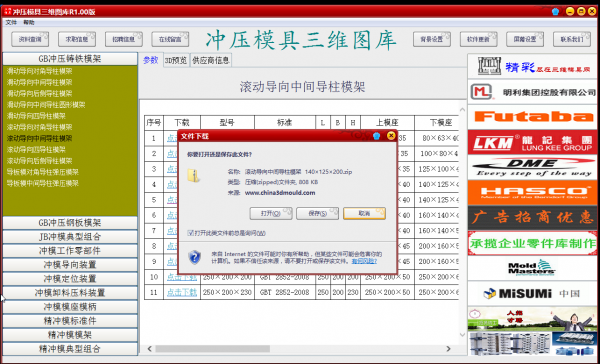Select 滑动导向后侧导柱模架 in the list

click(x=39, y=93)
